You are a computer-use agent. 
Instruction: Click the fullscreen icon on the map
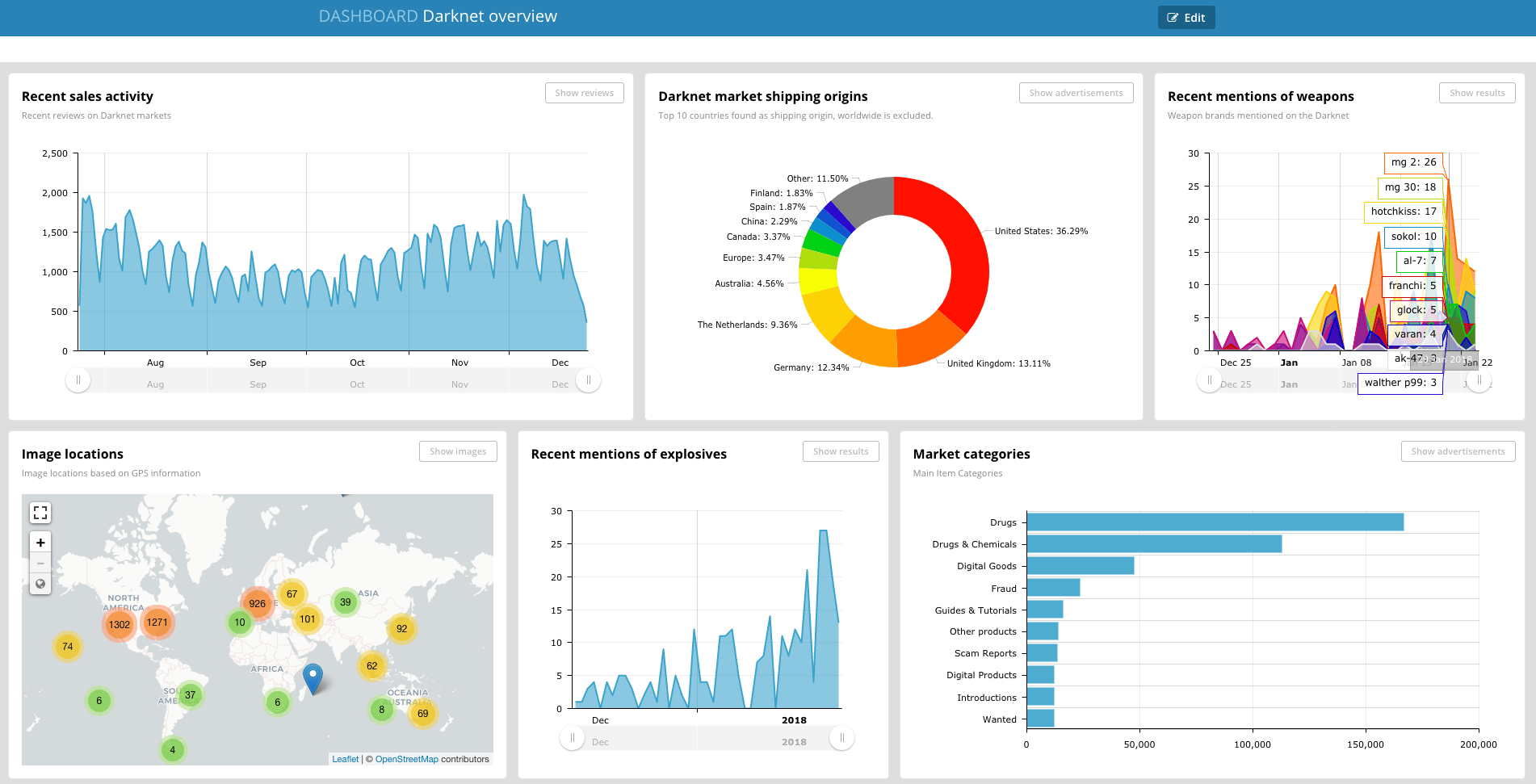click(40, 513)
